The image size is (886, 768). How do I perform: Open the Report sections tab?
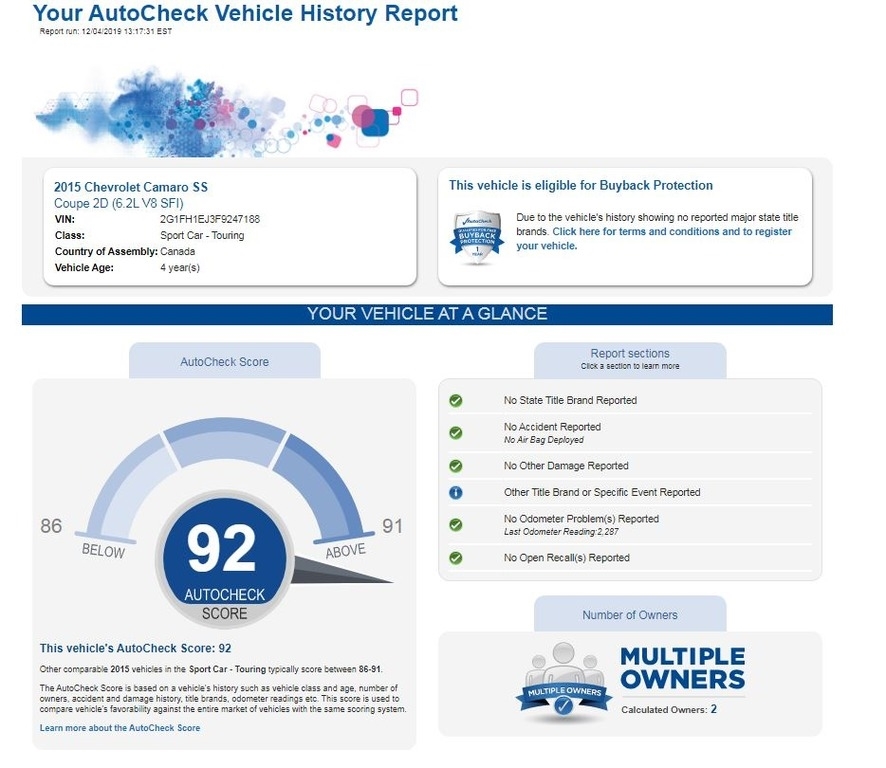click(x=630, y=359)
